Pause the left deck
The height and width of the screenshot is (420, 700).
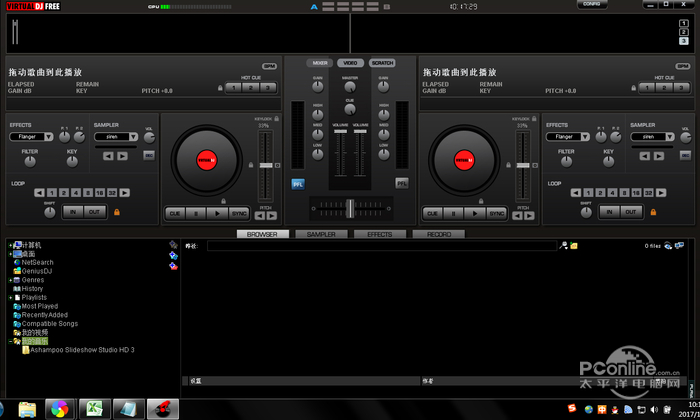tap(196, 213)
